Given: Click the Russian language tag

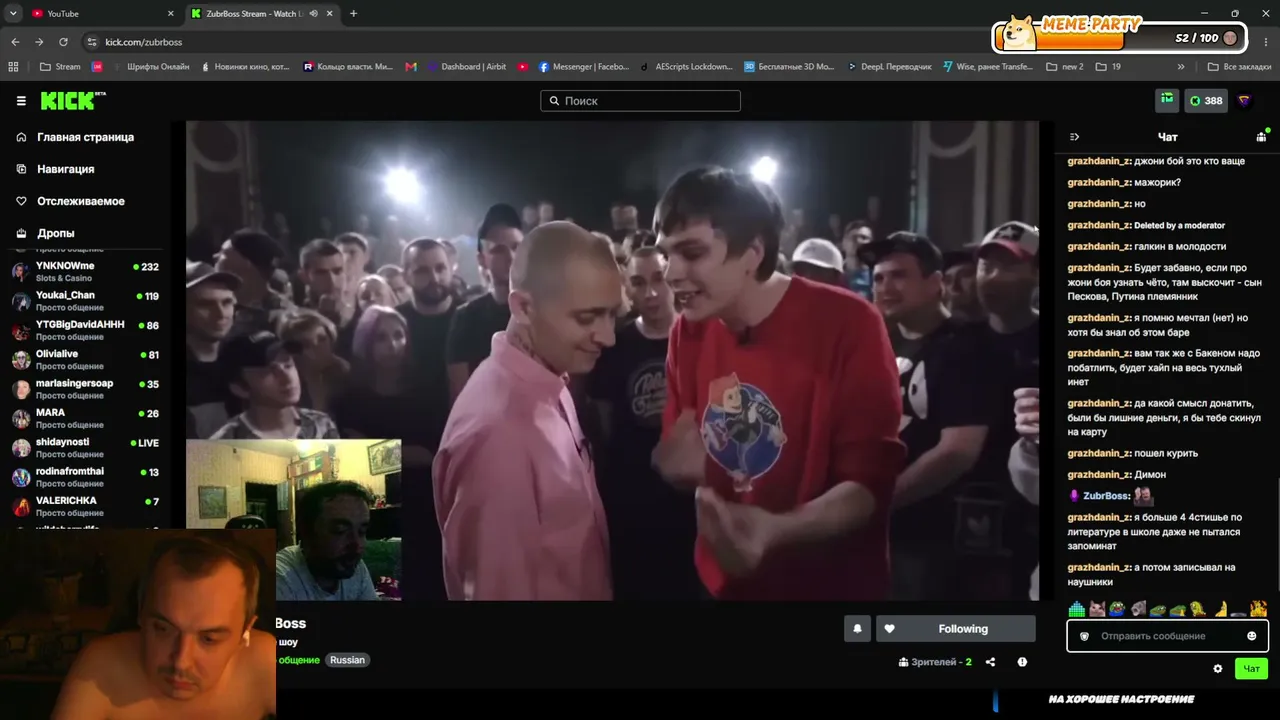Looking at the screenshot, I should (x=347, y=660).
